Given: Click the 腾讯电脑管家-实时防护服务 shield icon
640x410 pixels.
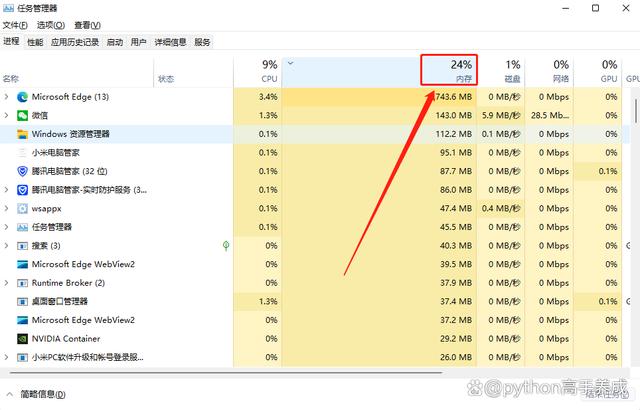Looking at the screenshot, I should pos(22,190).
